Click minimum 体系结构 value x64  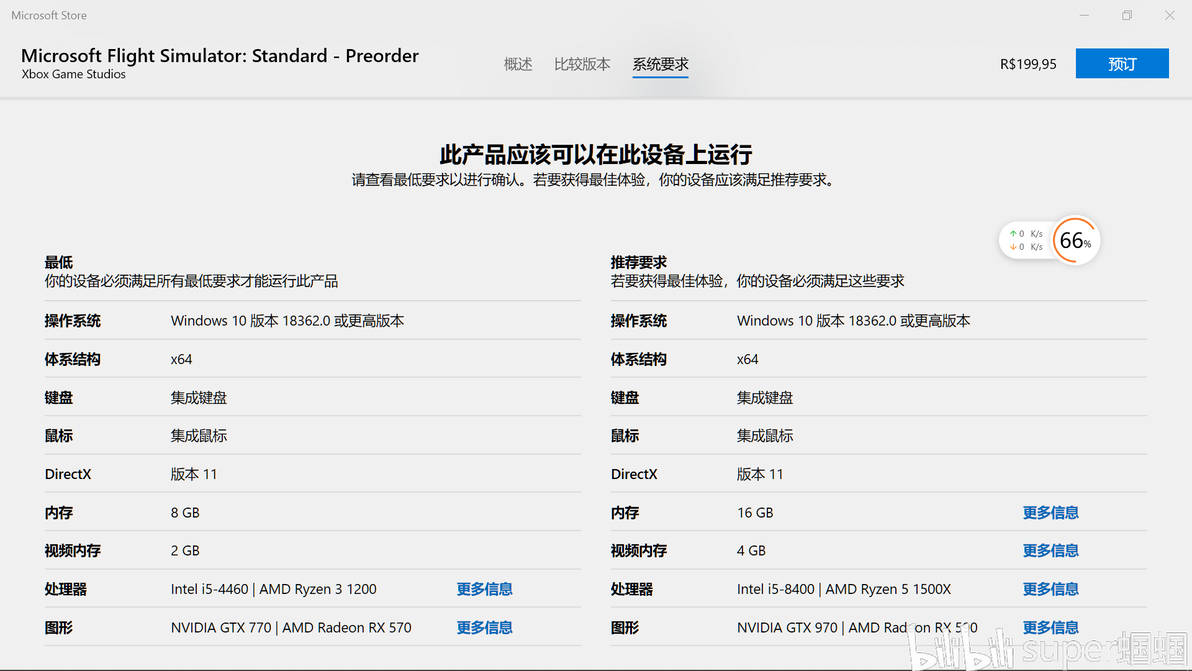(x=181, y=359)
